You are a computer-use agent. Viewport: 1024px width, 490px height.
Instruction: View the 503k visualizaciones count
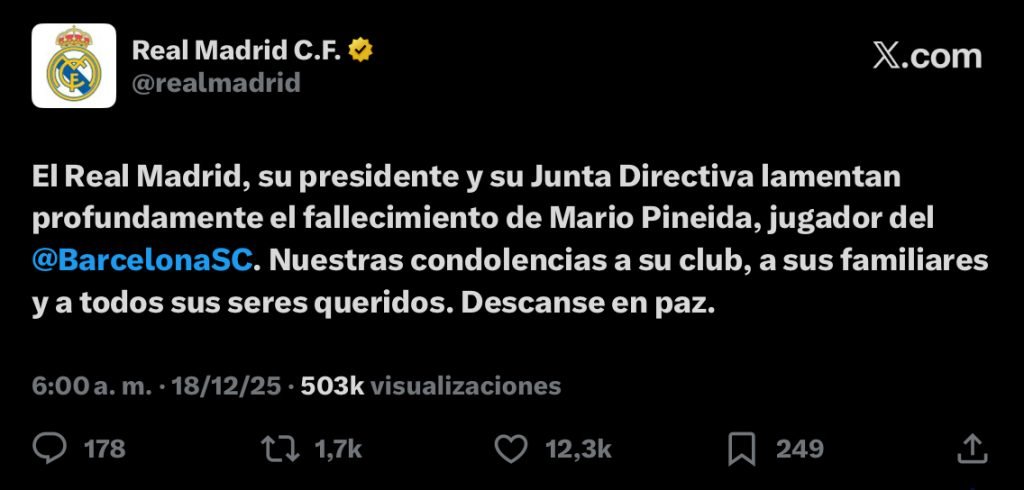tap(431, 386)
